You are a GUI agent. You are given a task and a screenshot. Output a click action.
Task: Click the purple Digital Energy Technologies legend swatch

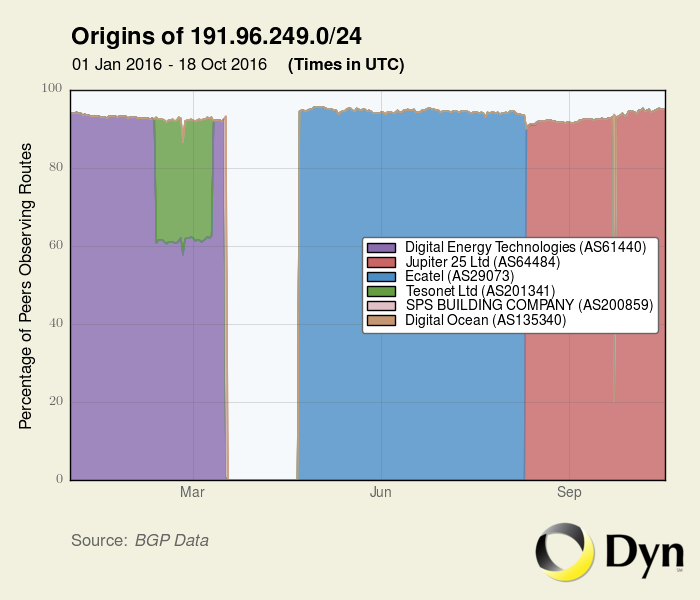[x=382, y=246]
